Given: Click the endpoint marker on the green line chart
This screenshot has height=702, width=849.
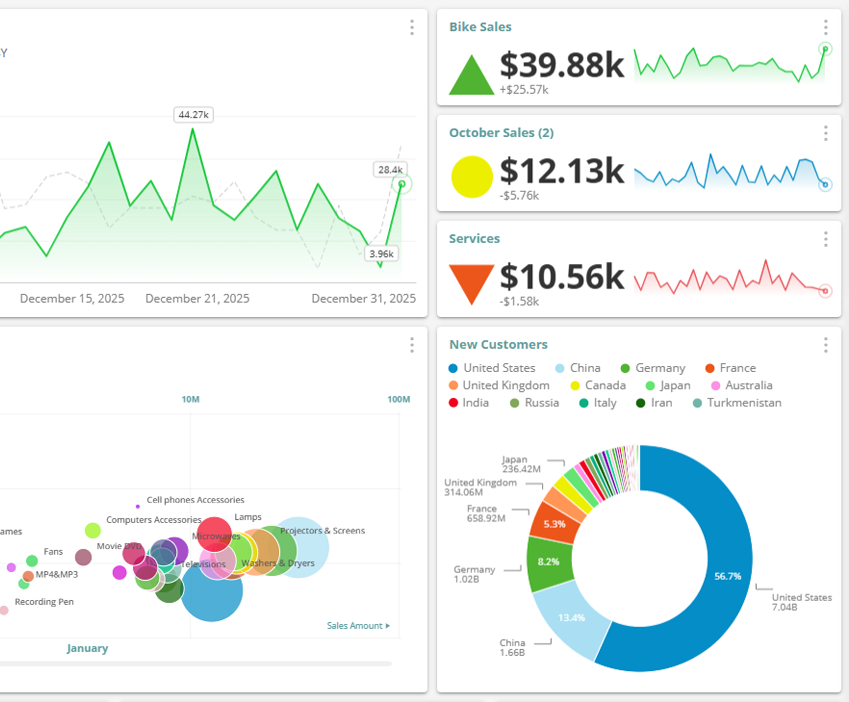Looking at the screenshot, I should [x=402, y=184].
